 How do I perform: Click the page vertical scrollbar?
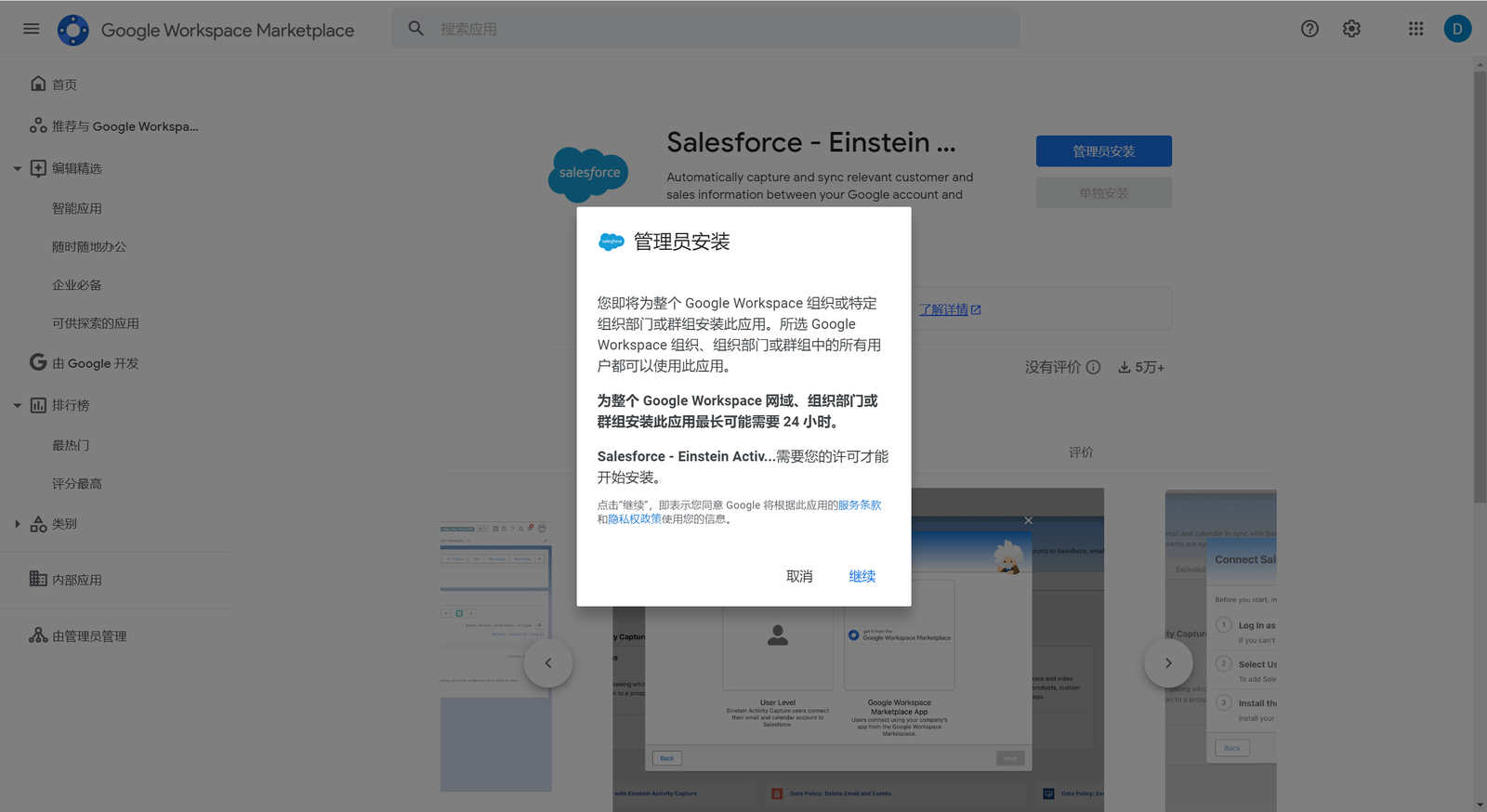(x=1480, y=288)
